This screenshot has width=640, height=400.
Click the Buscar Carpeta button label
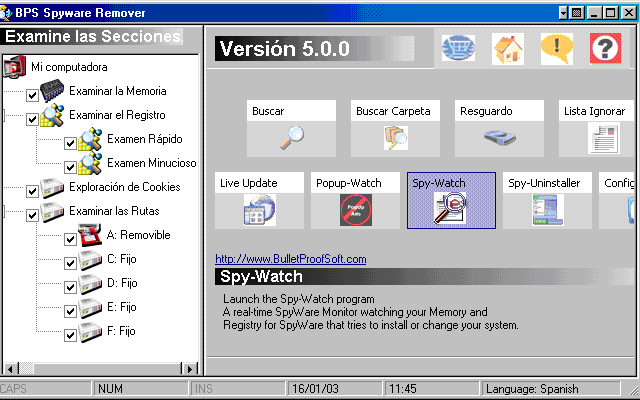pyautogui.click(x=393, y=111)
